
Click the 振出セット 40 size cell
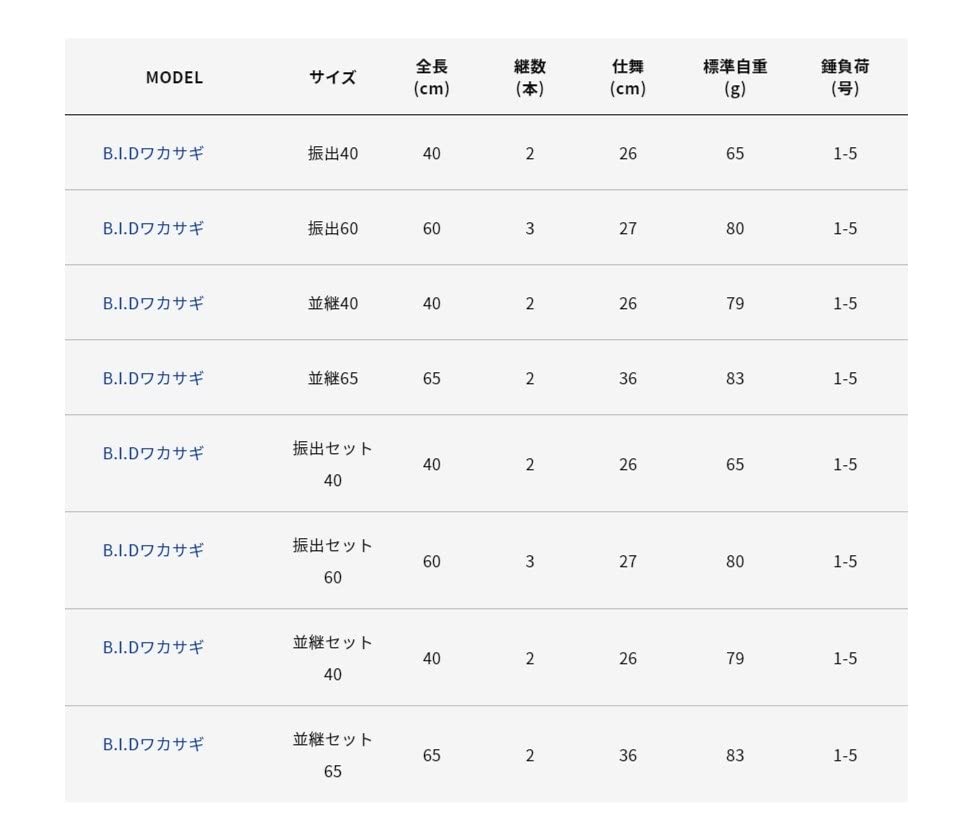pos(332,464)
